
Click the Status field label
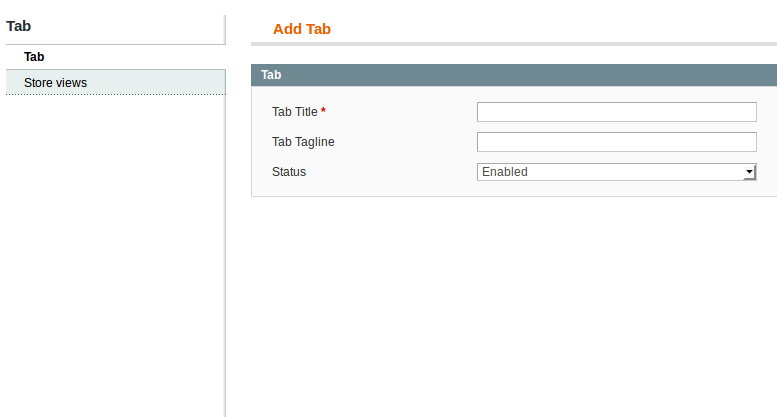tap(289, 172)
